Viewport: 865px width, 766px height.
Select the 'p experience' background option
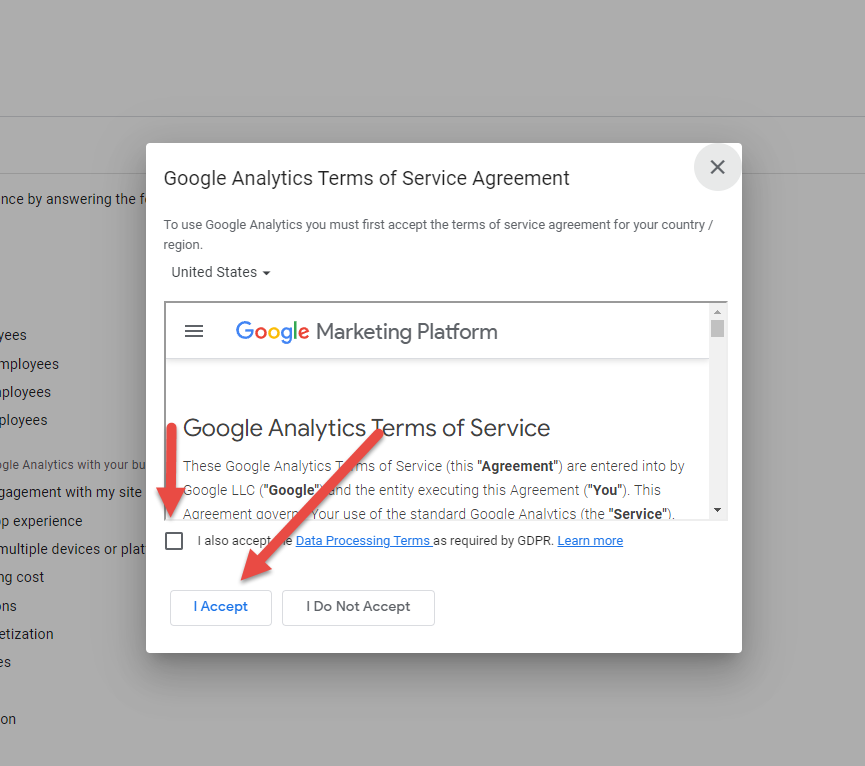(x=41, y=521)
